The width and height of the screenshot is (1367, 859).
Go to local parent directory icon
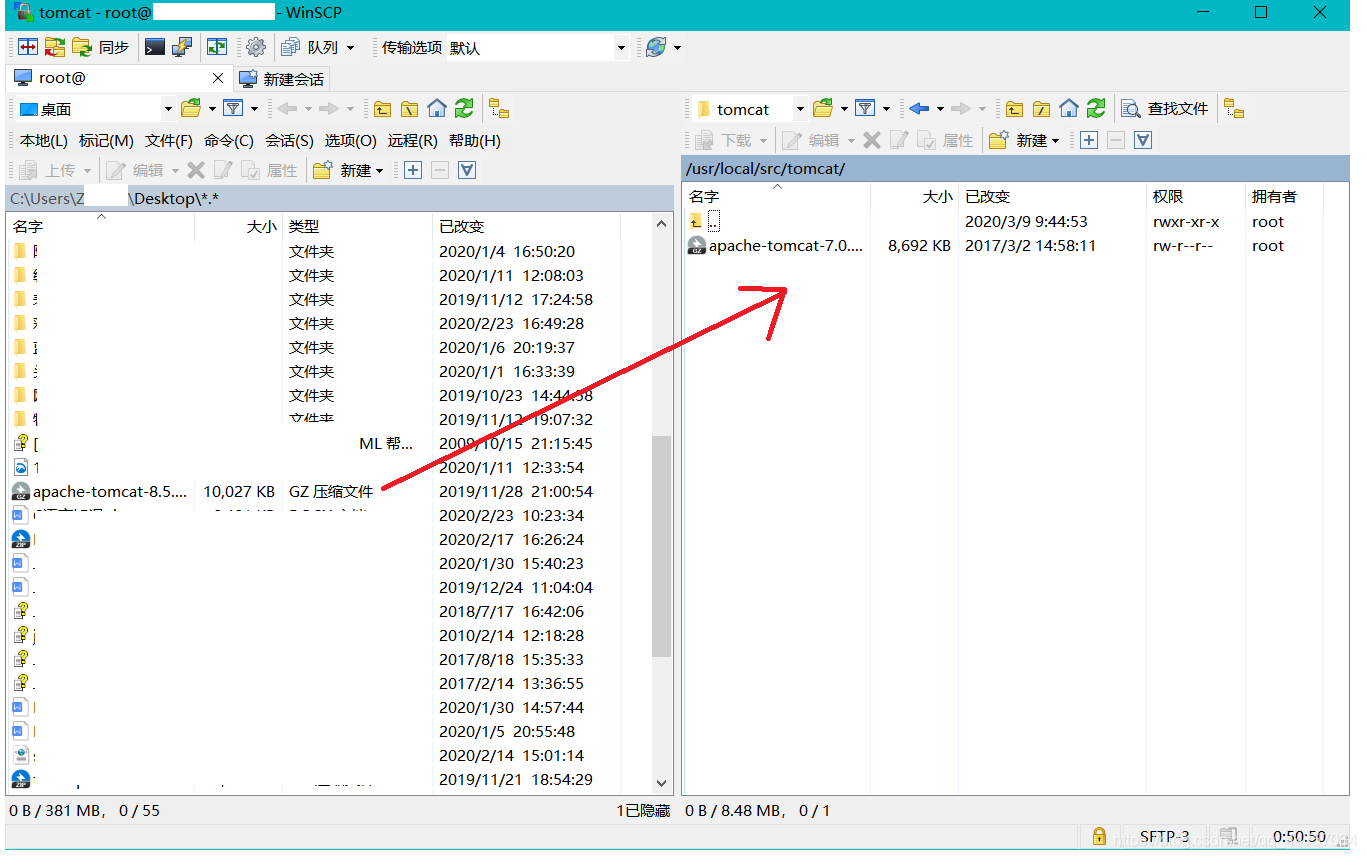tap(382, 109)
